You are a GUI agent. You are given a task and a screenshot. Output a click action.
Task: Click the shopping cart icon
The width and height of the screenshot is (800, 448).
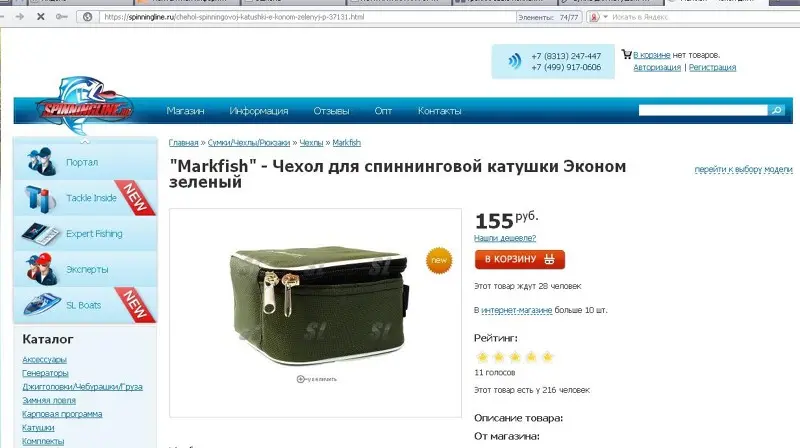click(627, 54)
